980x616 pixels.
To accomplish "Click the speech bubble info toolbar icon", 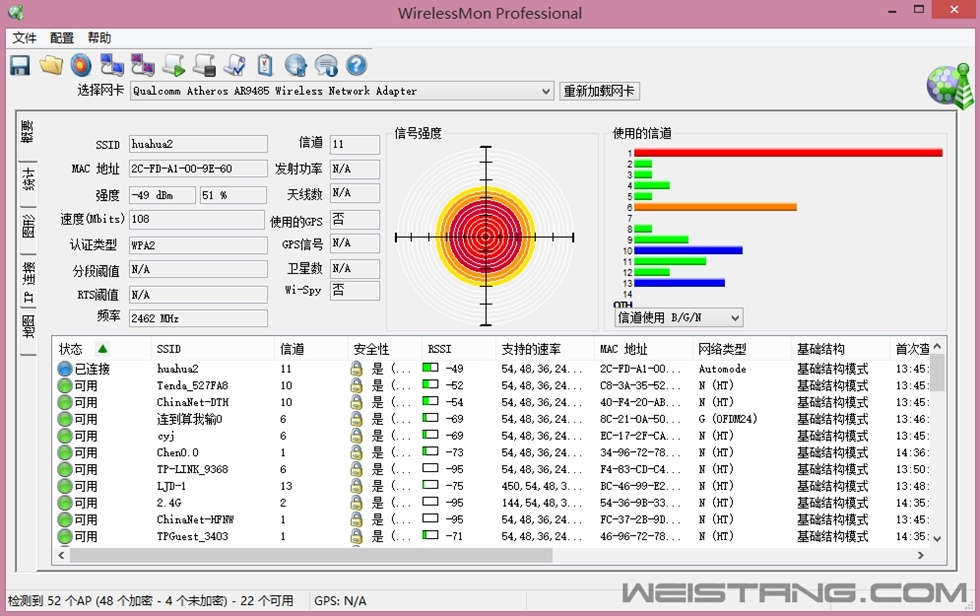I will 326,66.
